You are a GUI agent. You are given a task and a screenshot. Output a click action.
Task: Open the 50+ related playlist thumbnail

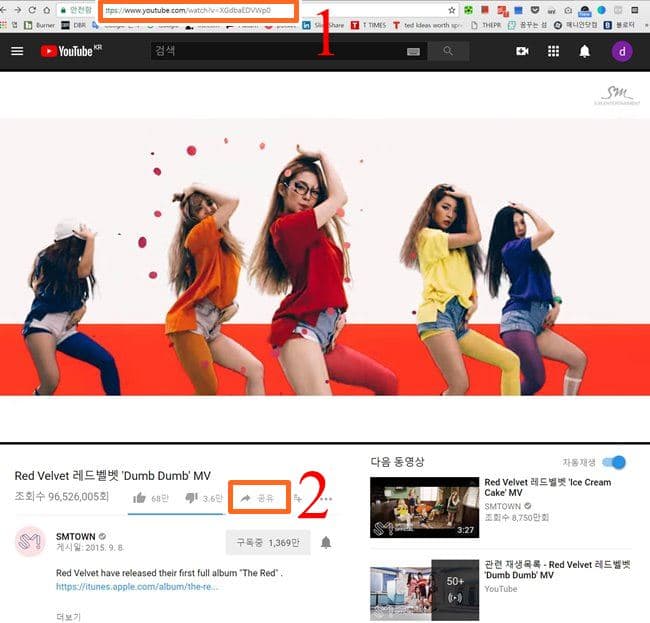pos(424,590)
